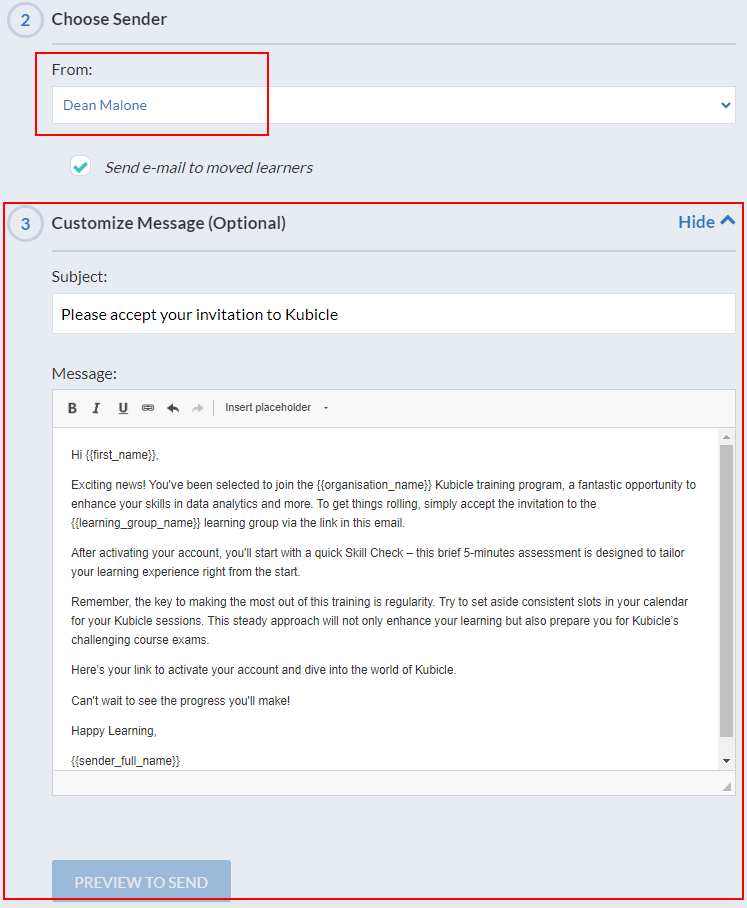Click the '{{learning_group_name}}' placeholder in message
Viewport: 747px width, 908px height.
[136, 523]
